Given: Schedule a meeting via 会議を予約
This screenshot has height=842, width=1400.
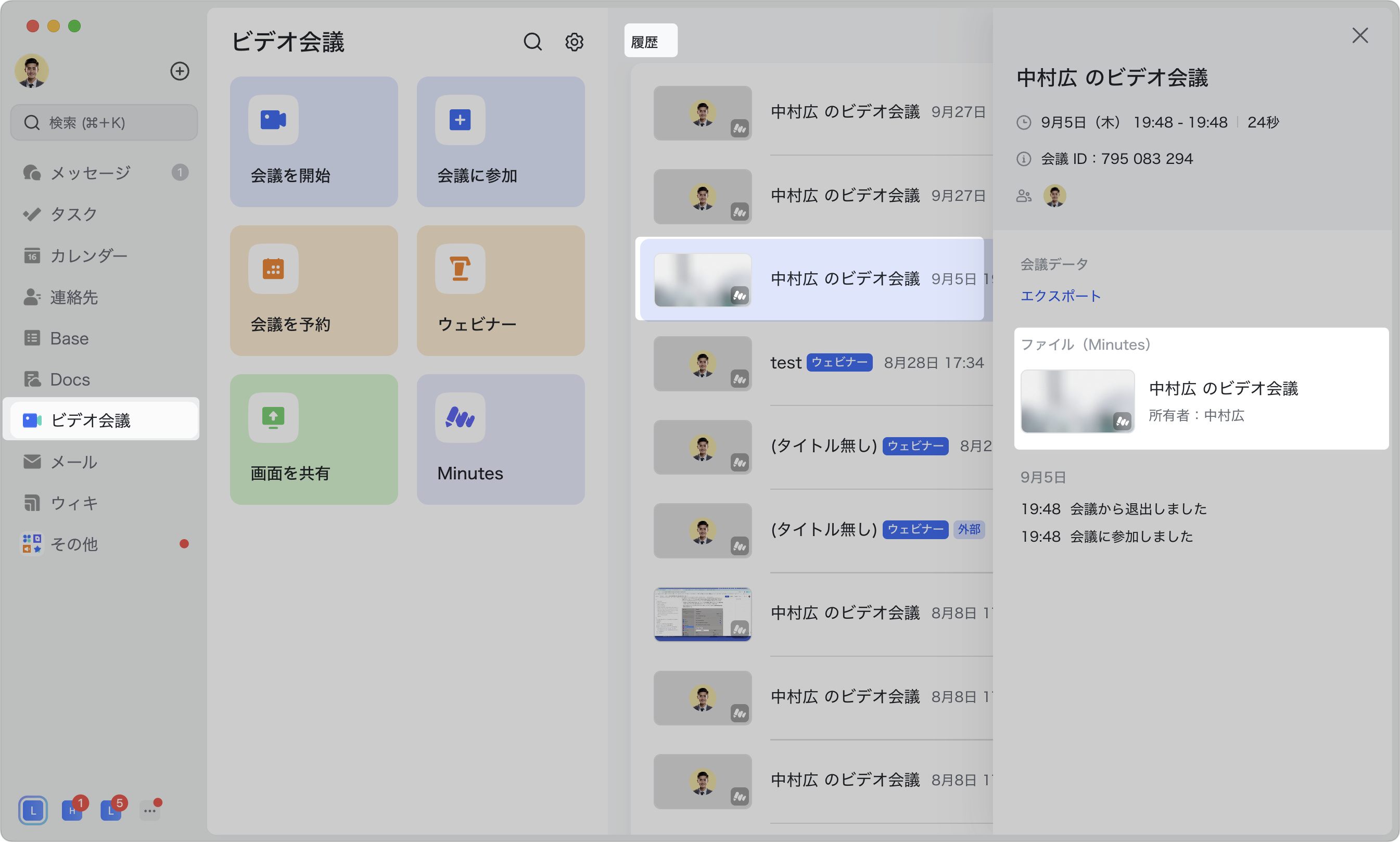Looking at the screenshot, I should point(314,290).
